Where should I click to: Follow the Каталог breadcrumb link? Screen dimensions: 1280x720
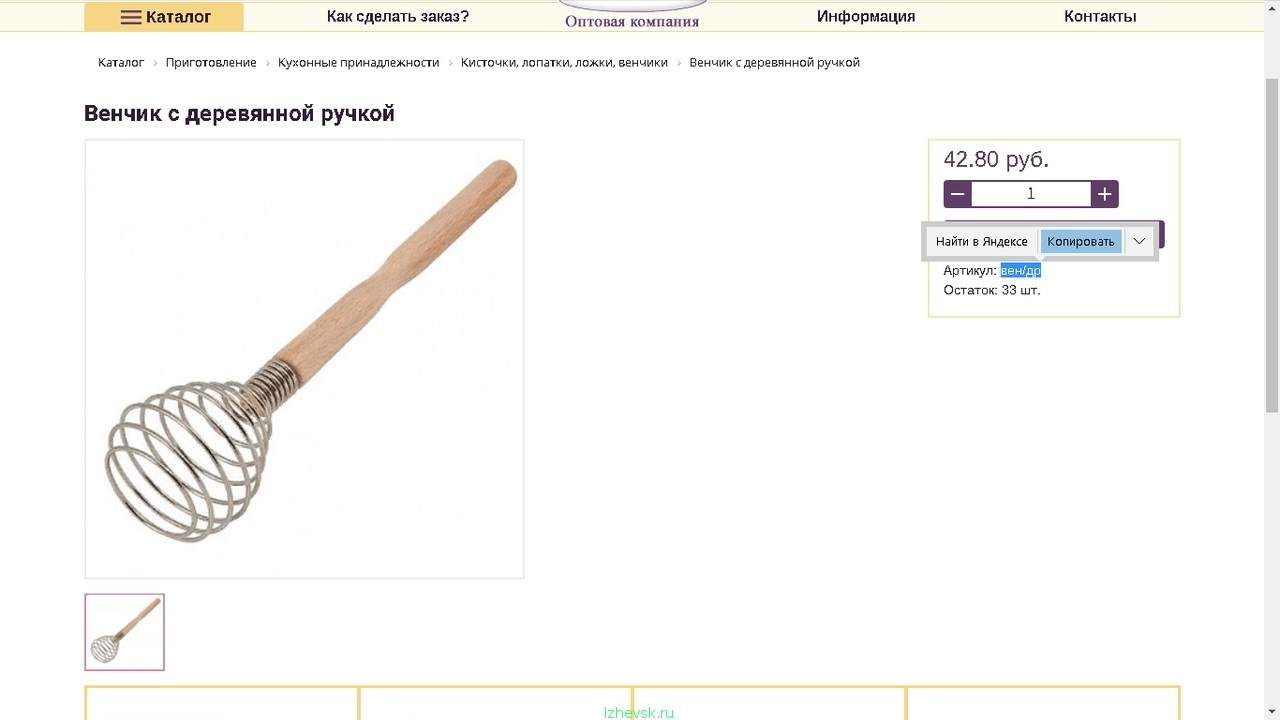pos(121,62)
